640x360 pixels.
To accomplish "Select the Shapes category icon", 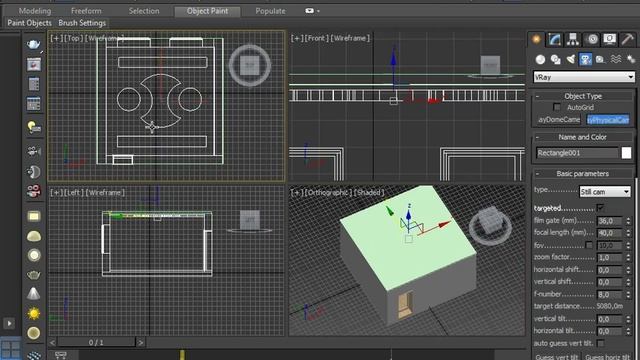I will (555, 60).
